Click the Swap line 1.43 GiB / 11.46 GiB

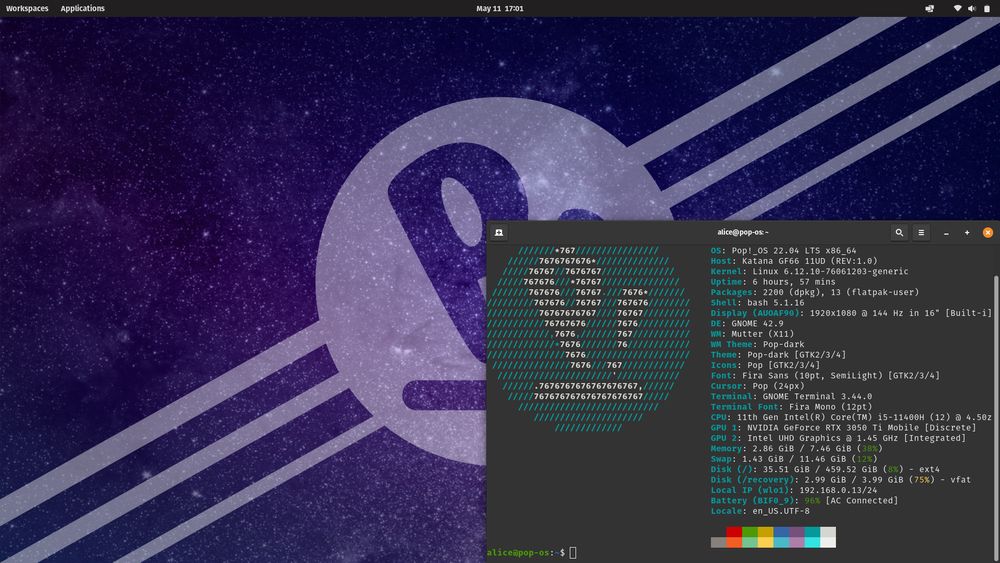click(794, 459)
